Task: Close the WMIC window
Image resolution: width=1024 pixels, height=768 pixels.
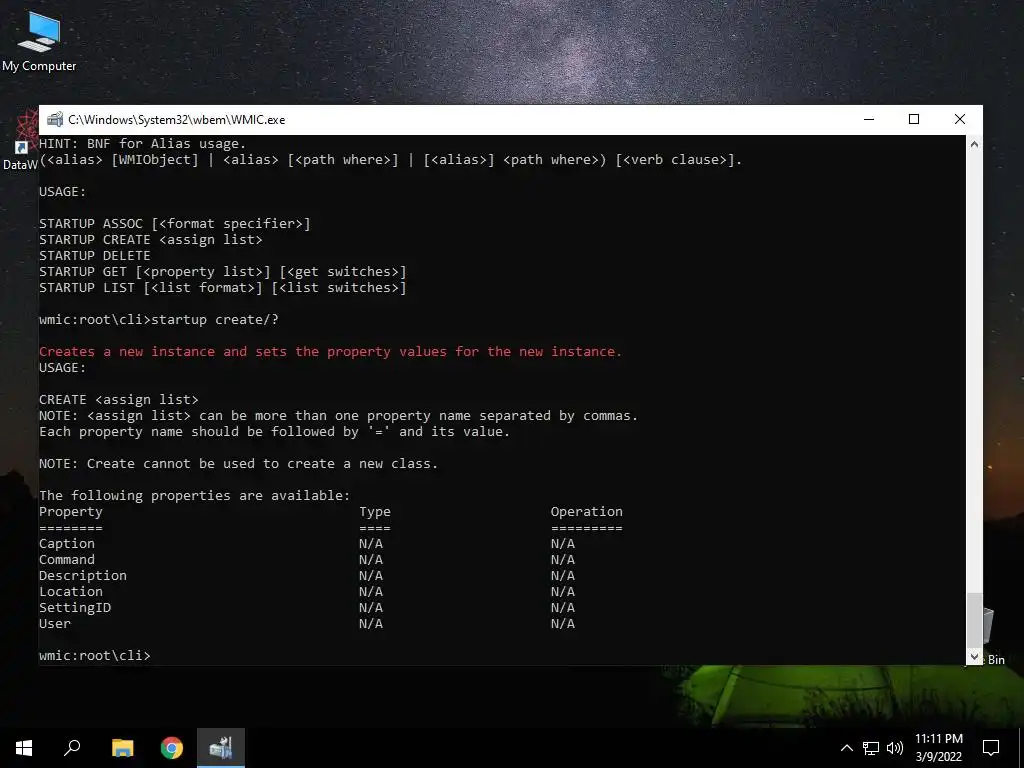Action: click(x=959, y=120)
